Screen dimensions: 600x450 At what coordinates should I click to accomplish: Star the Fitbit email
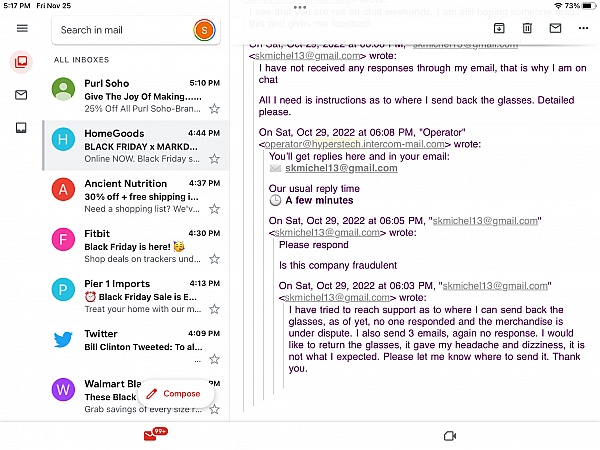pos(214,259)
